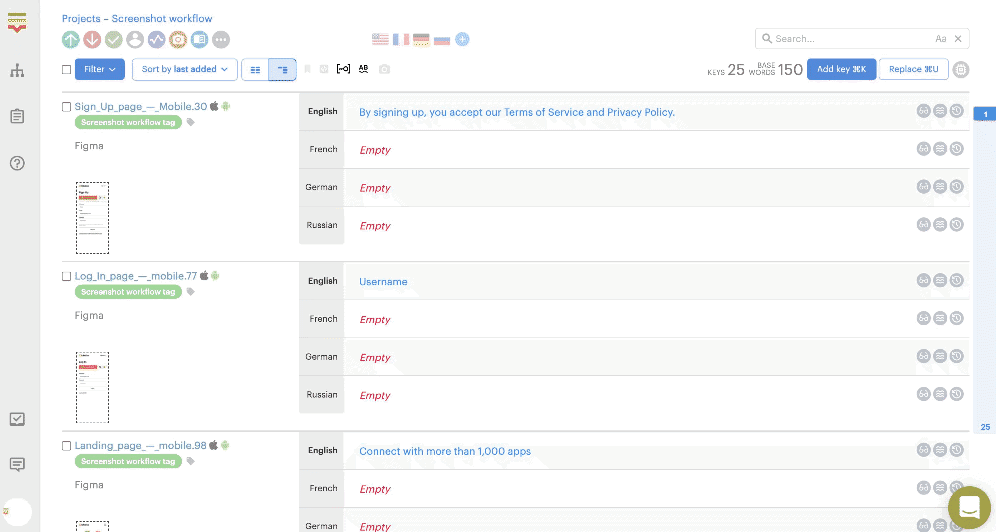Open the Activity pulse-line icon
996x532 pixels.
point(156,39)
